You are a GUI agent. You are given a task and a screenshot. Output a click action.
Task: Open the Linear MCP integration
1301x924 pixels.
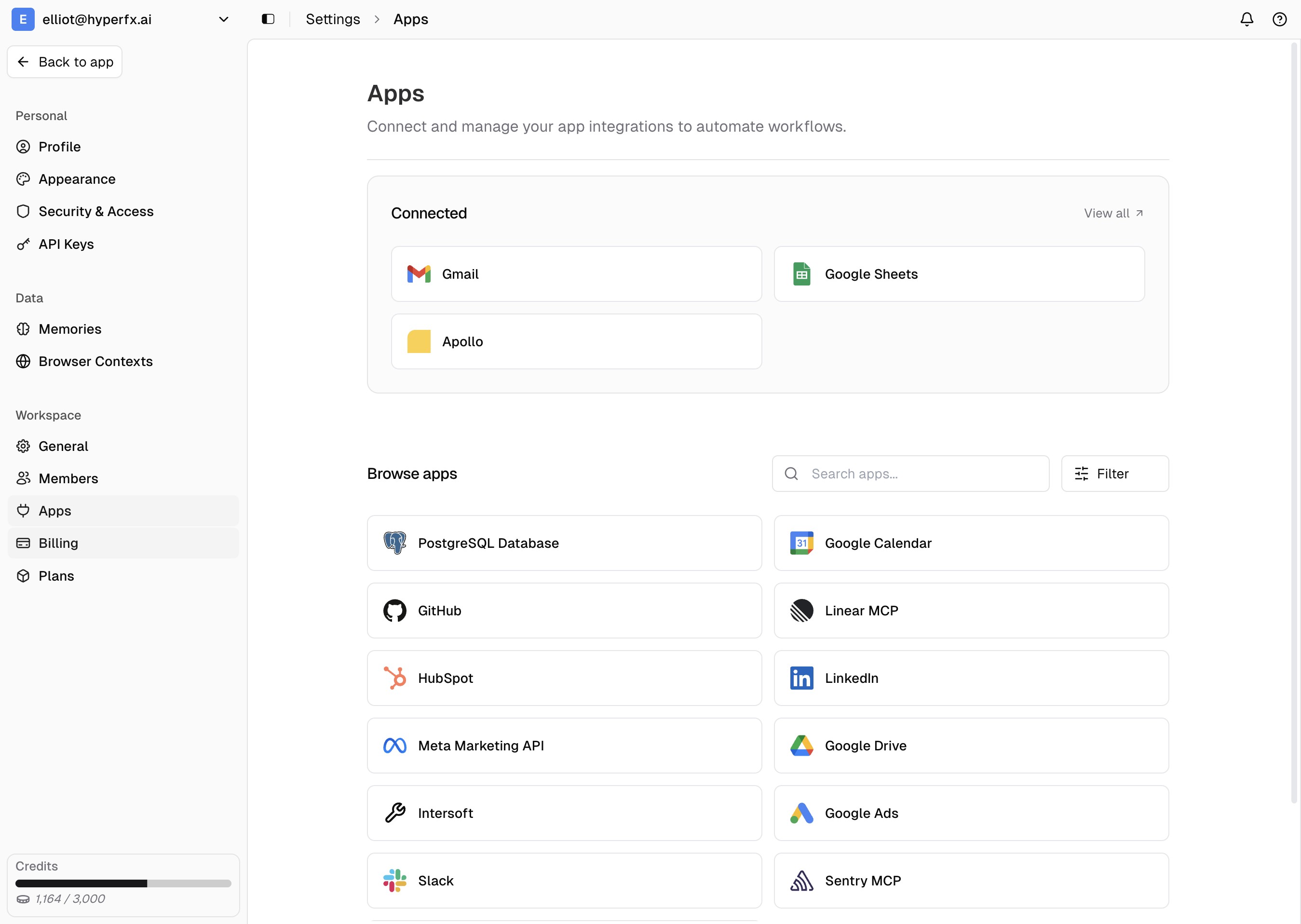[970, 611]
